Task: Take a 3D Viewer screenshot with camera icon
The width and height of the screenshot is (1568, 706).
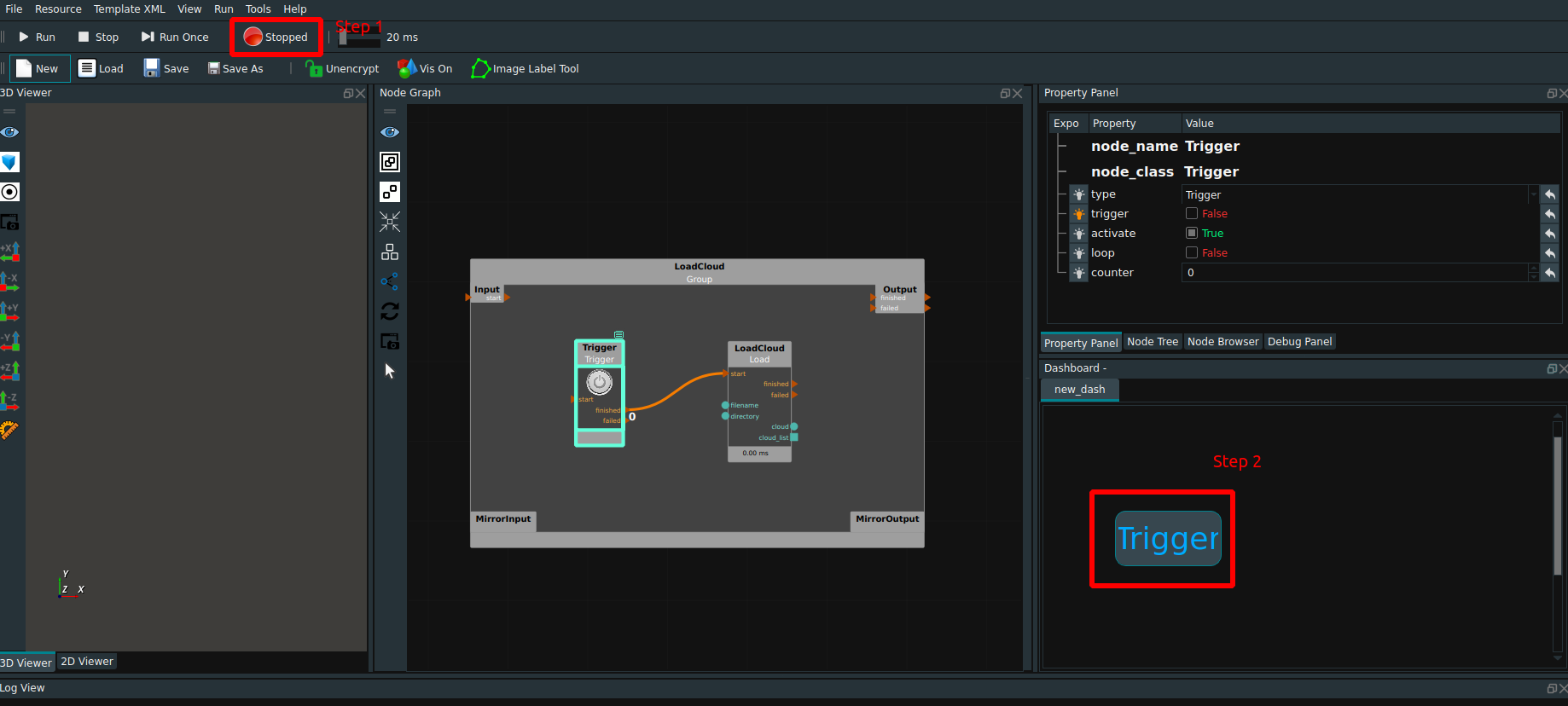Action: 9,222
